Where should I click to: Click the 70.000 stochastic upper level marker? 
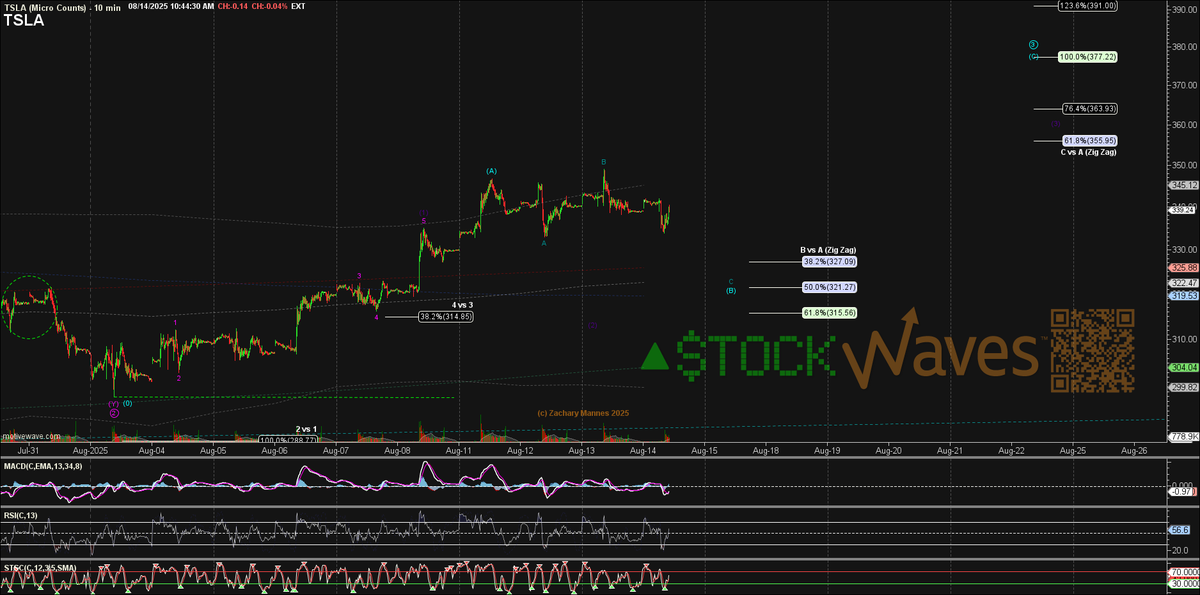1184,574
